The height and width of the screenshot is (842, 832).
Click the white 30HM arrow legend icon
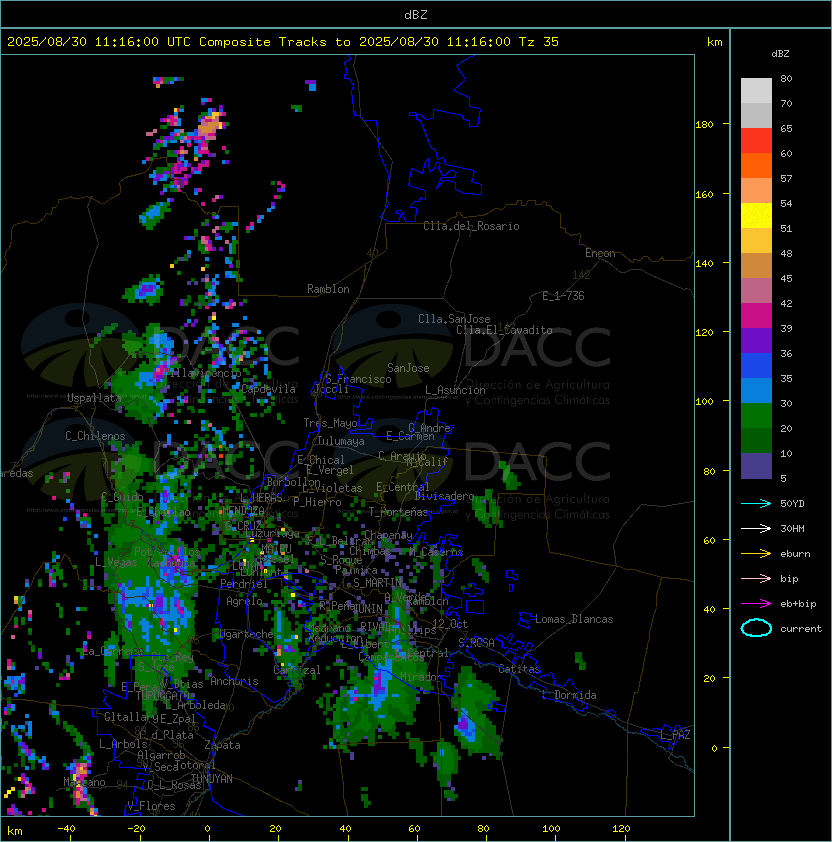pos(756,528)
